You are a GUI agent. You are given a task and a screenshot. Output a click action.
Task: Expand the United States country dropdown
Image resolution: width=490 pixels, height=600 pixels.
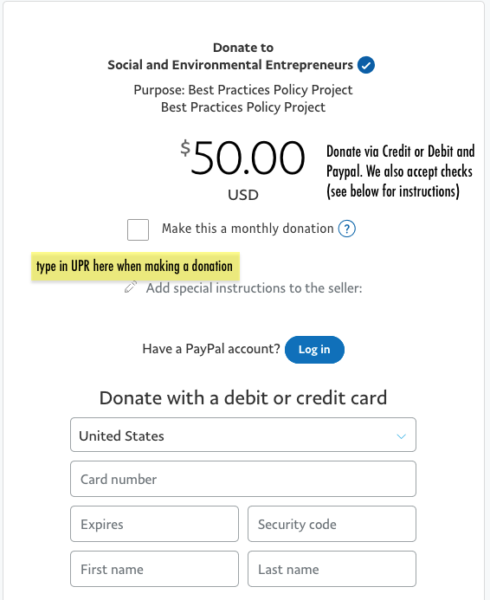point(243,435)
